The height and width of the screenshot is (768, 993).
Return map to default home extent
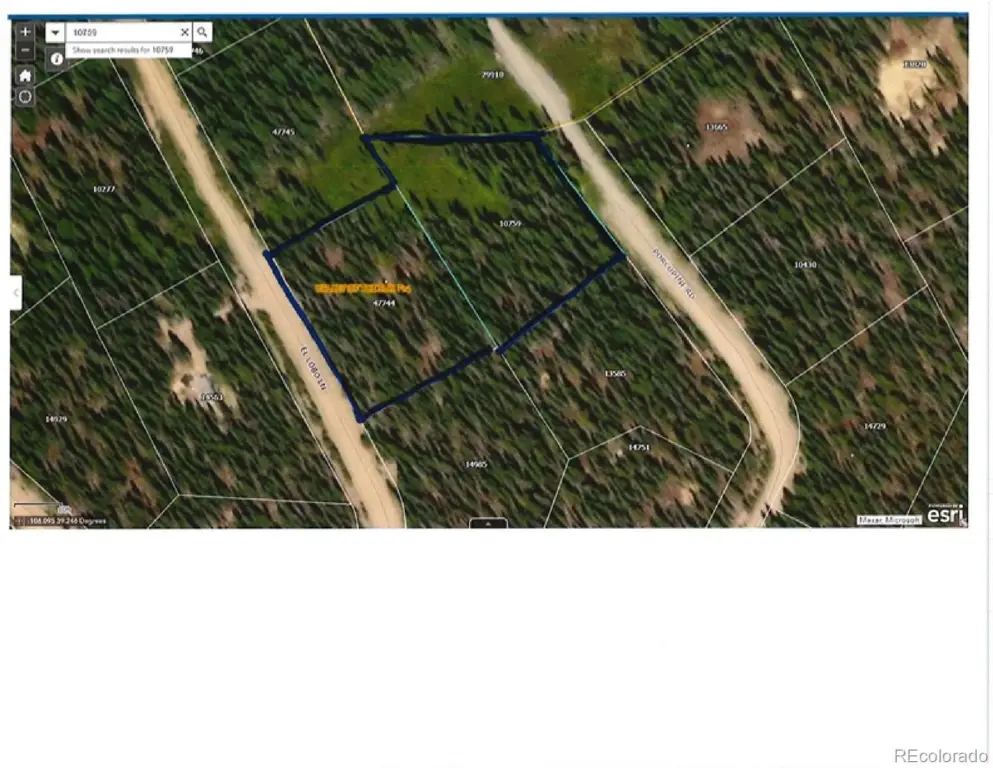[25, 75]
